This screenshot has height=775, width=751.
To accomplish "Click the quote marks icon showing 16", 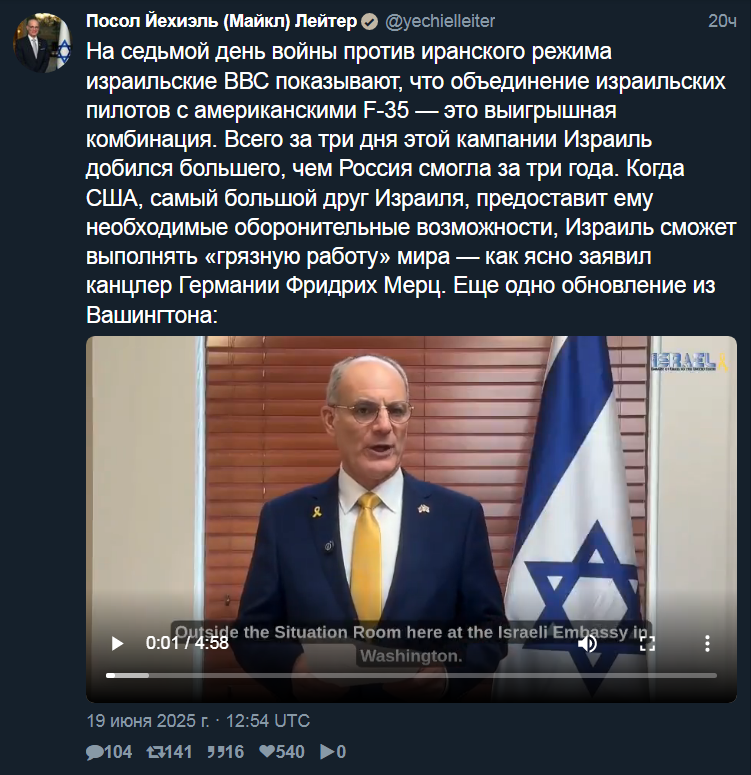I will 216,752.
